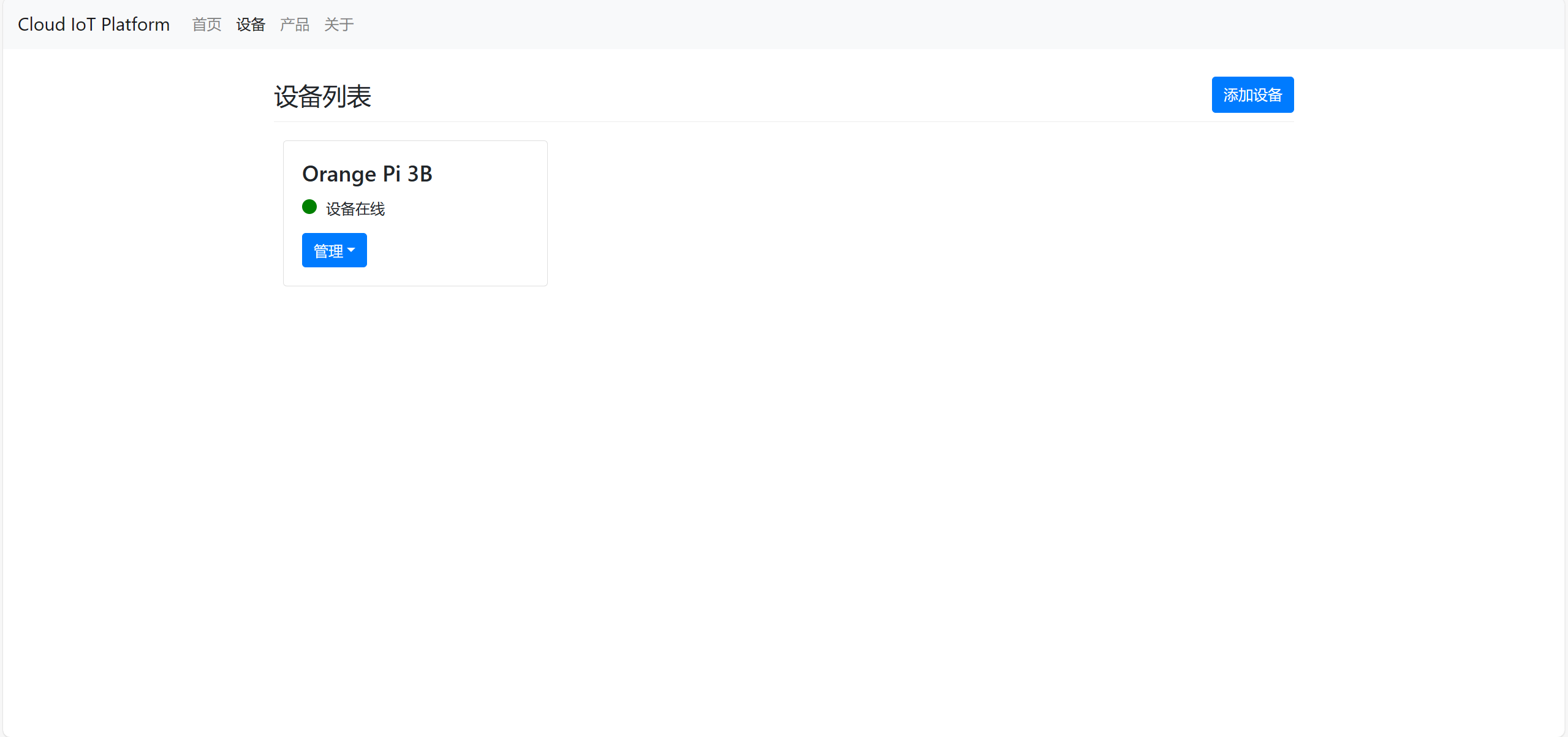Open the 产品 navigation page
The image size is (1568, 737).
click(295, 25)
